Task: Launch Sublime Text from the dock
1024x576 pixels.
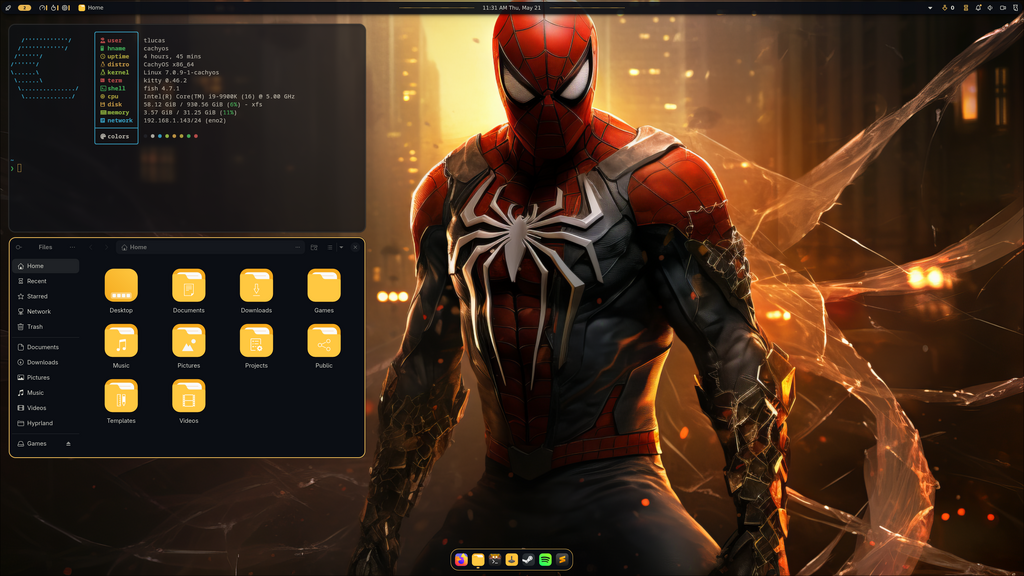Action: pos(562,560)
